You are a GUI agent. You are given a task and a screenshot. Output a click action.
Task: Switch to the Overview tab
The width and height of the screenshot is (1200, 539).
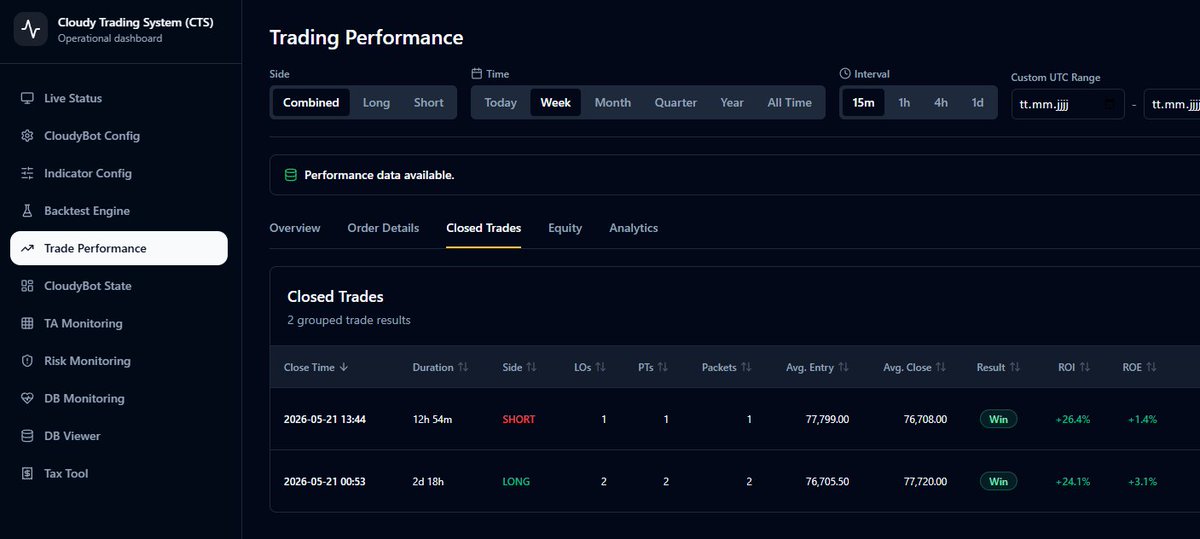[x=295, y=228]
